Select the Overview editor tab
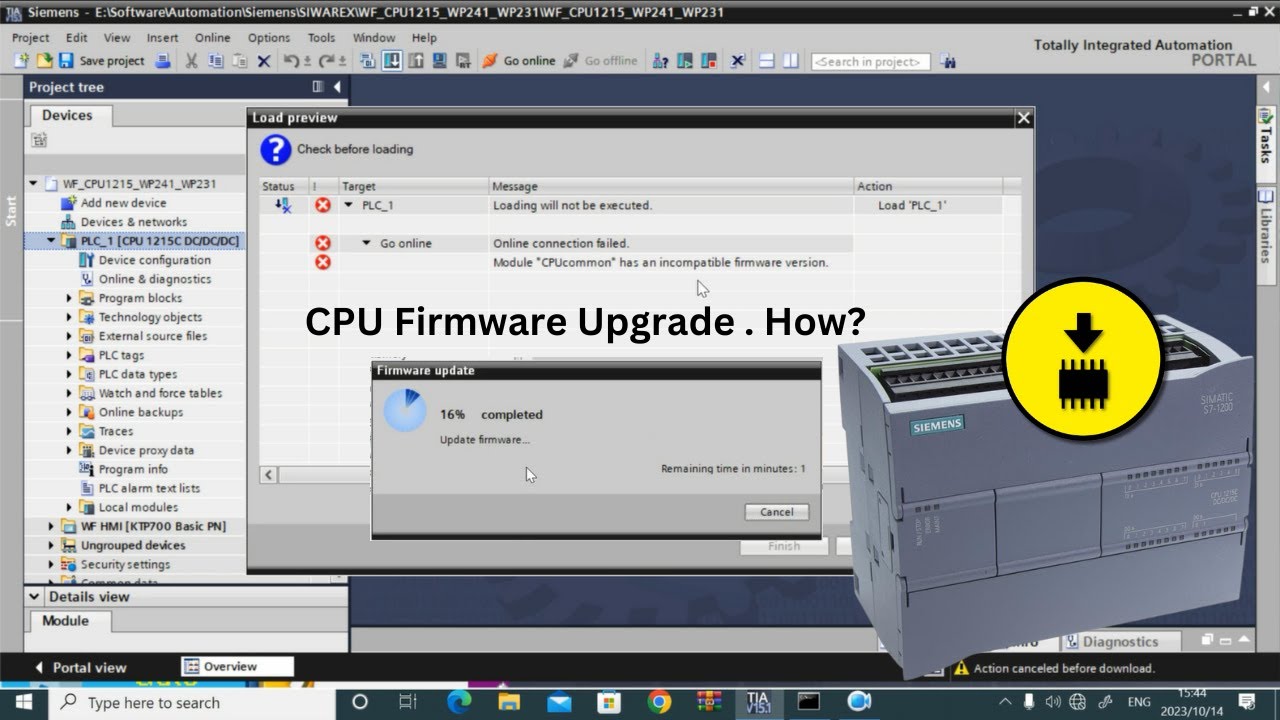Image resolution: width=1280 pixels, height=720 pixels. coord(238,667)
